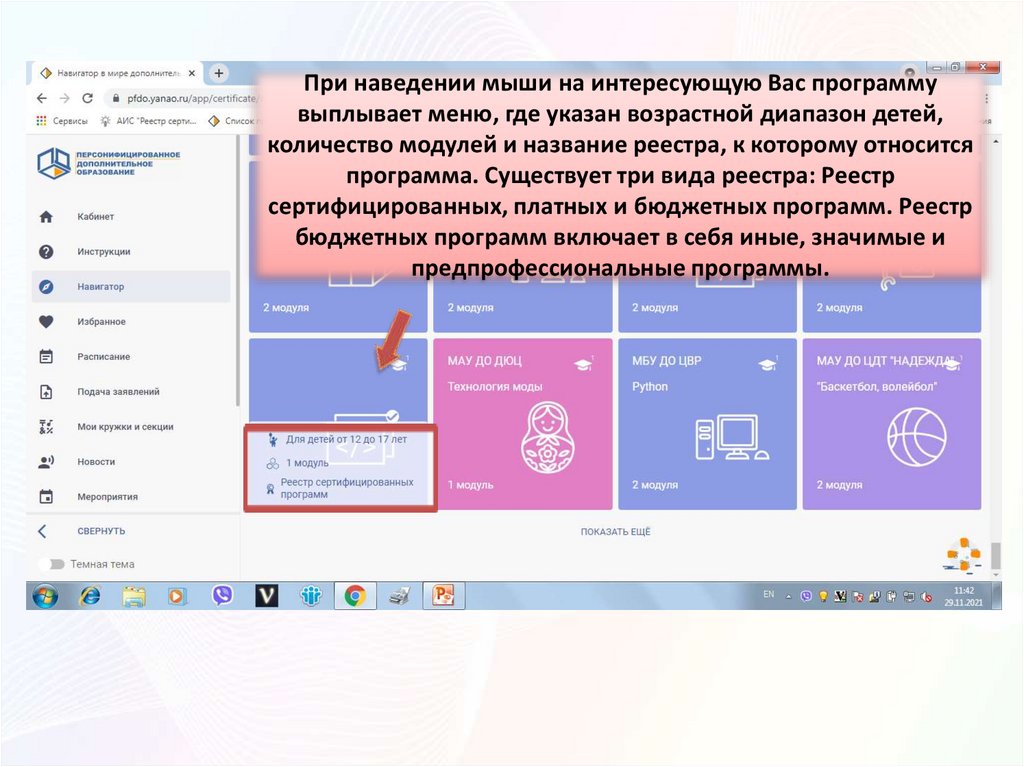
Task: Open Windows Explorer folder in taskbar
Action: coord(134,596)
